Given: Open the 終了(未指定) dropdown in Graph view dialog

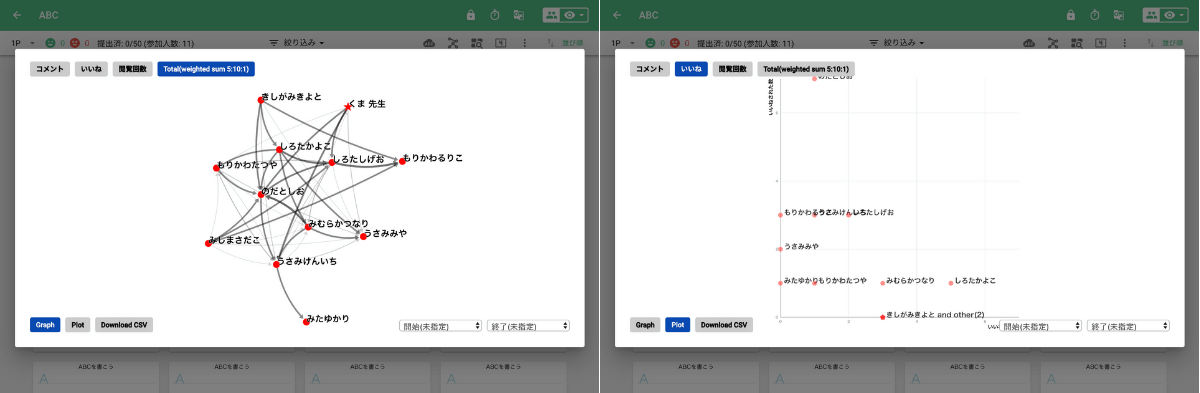Looking at the screenshot, I should (x=528, y=326).
